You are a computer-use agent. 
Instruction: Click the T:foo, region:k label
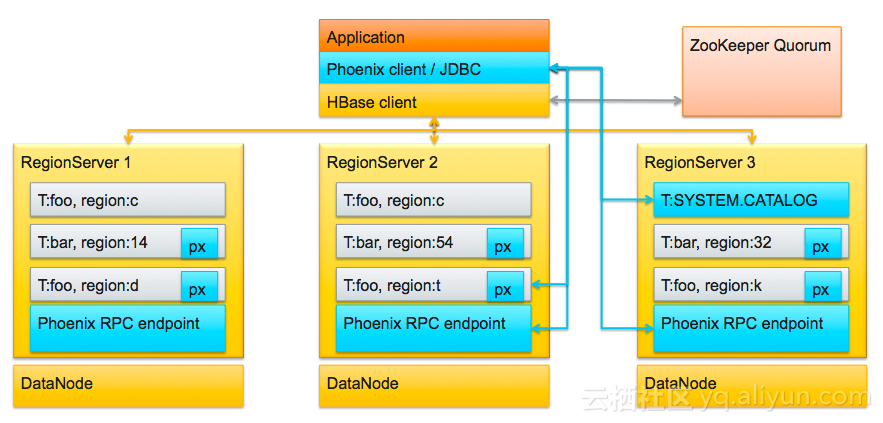tap(711, 286)
